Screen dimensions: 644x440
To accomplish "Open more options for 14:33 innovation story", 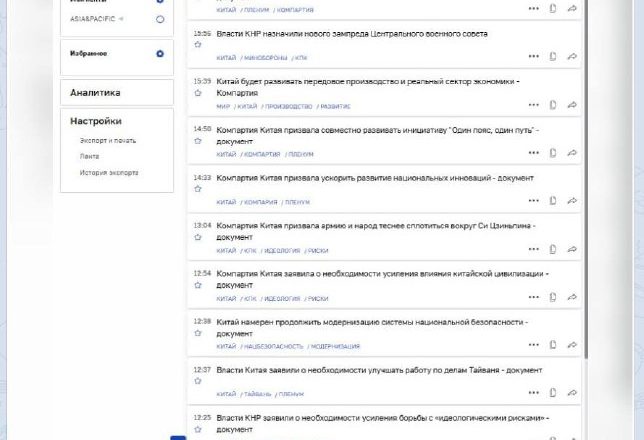I will [534, 201].
